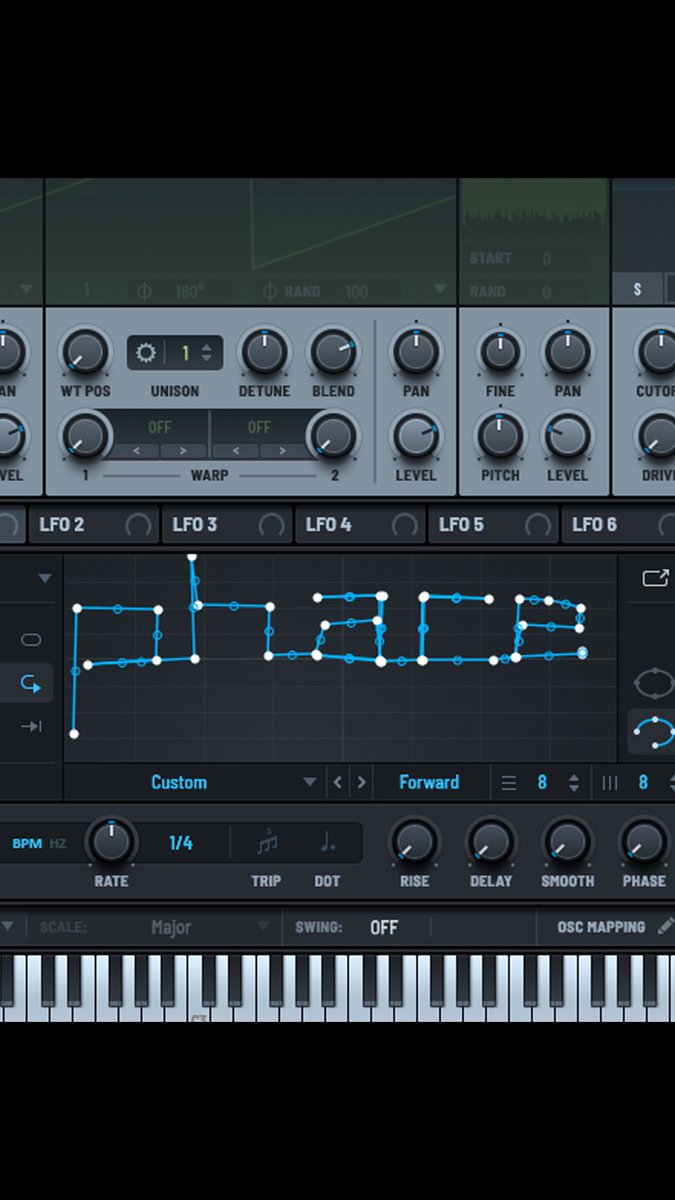Go to next LFO shape arrow
The height and width of the screenshot is (1200, 675).
tap(362, 783)
